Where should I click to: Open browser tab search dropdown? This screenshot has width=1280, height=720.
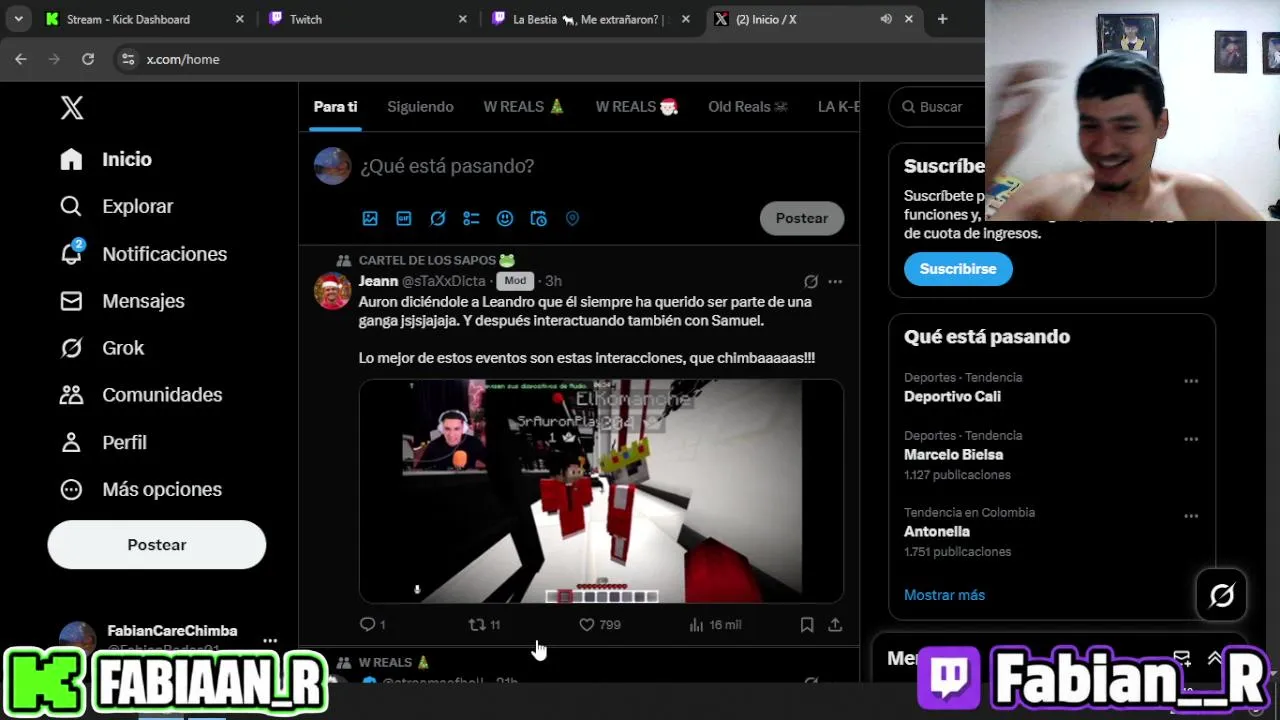click(x=18, y=19)
